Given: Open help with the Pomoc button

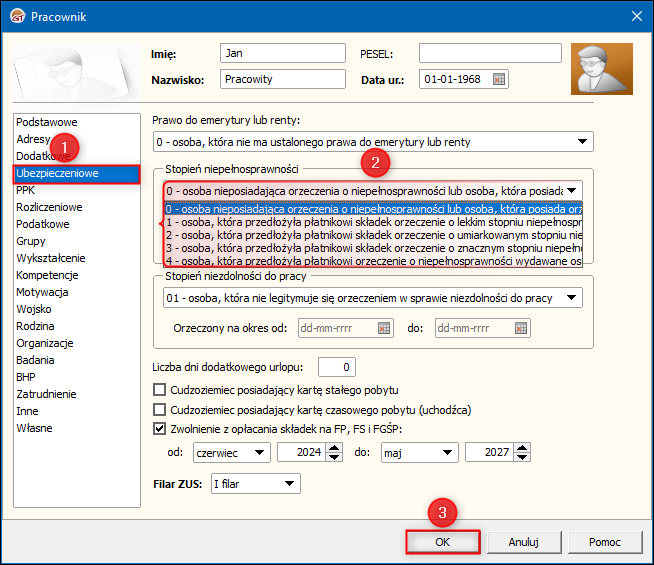Looking at the screenshot, I should [605, 542].
